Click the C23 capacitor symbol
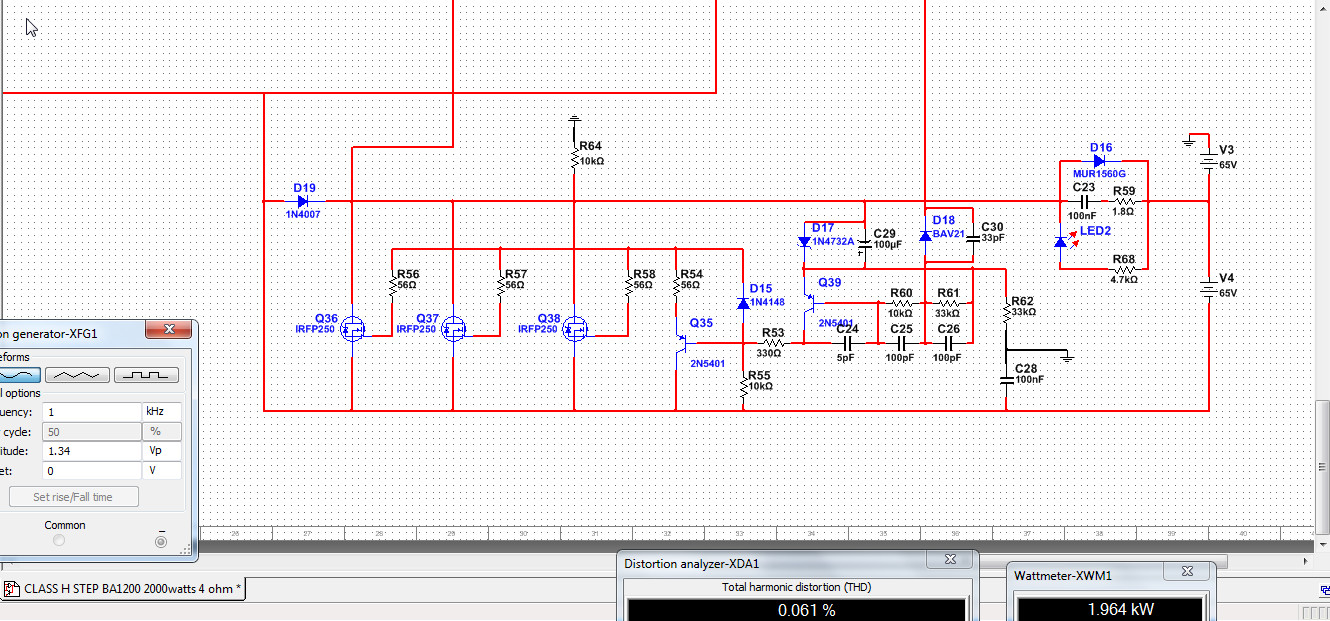This screenshot has width=1330, height=621. pos(1084,201)
